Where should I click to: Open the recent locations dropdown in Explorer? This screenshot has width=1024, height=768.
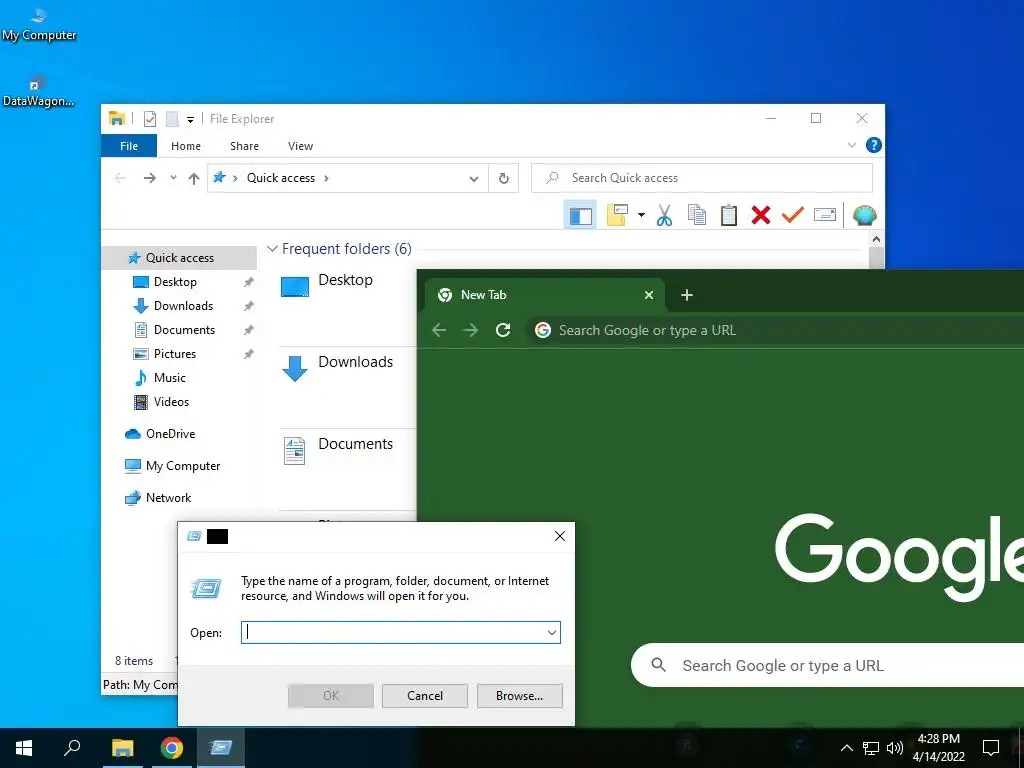(x=173, y=178)
